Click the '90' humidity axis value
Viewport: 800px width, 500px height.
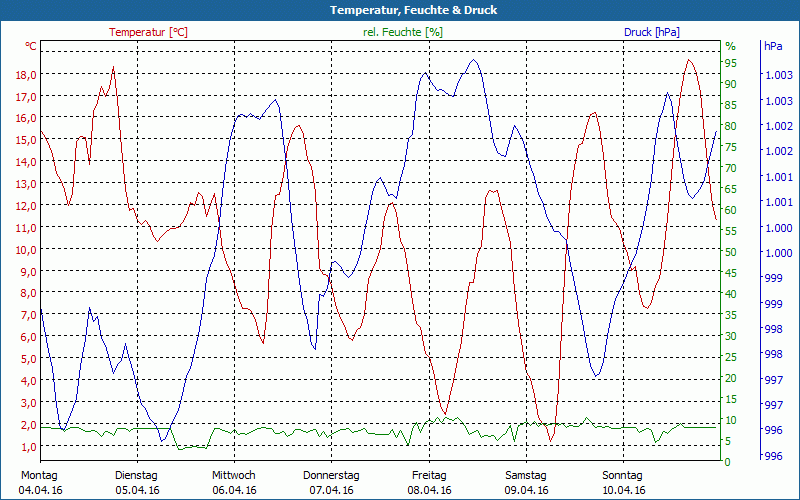pyautogui.click(x=731, y=84)
